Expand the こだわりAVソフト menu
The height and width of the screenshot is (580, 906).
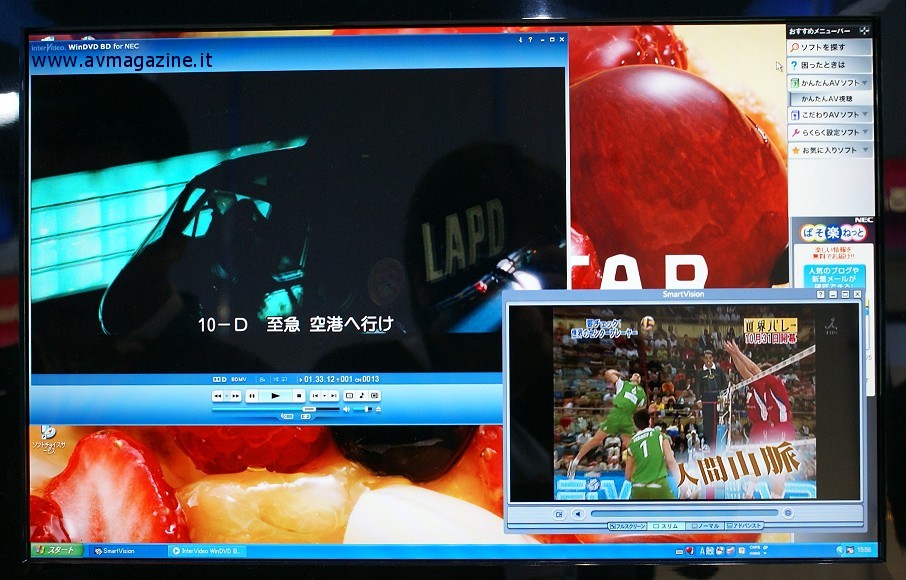(x=829, y=115)
